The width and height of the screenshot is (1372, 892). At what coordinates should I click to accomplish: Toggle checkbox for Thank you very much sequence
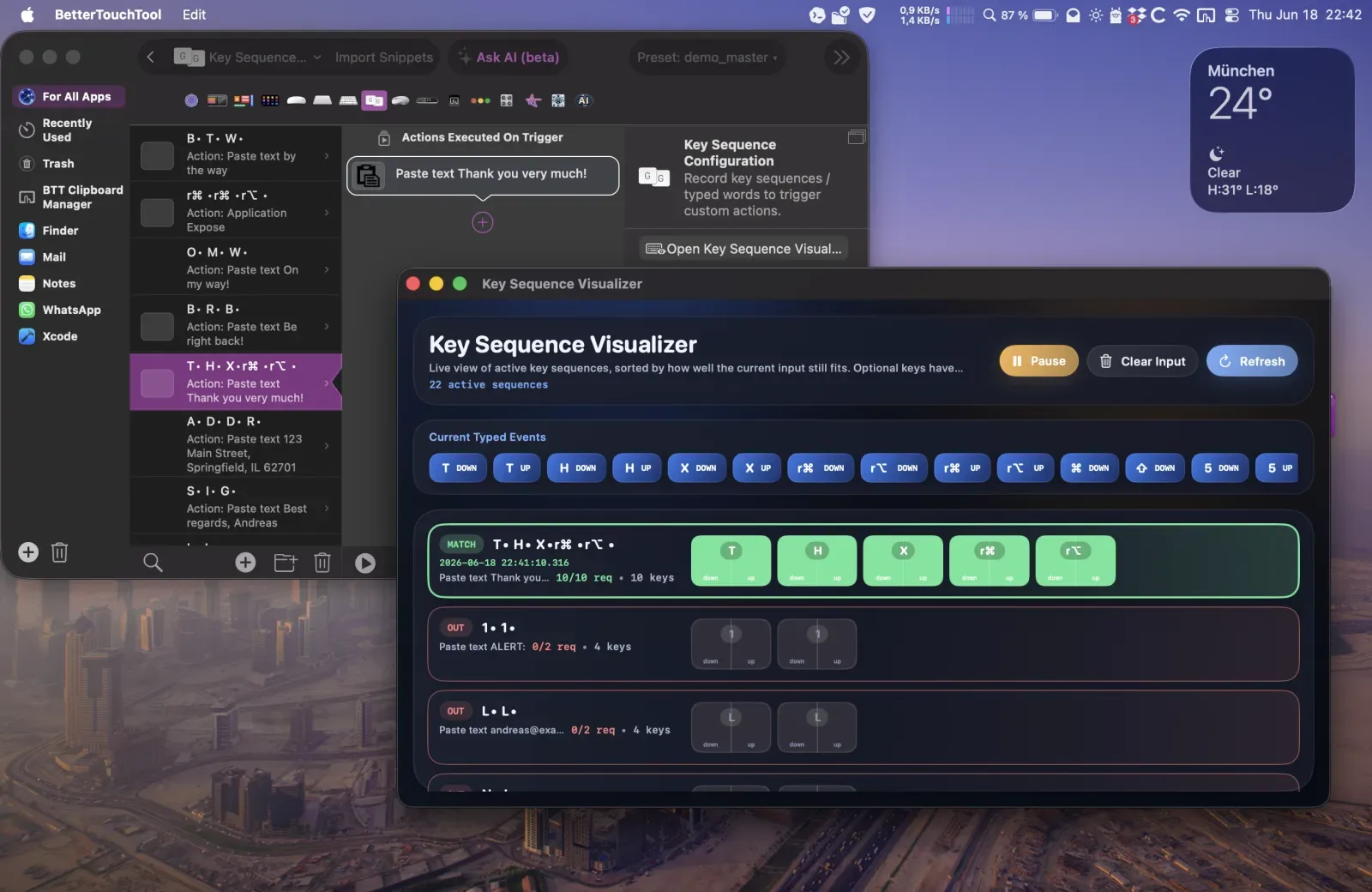pyautogui.click(x=157, y=383)
